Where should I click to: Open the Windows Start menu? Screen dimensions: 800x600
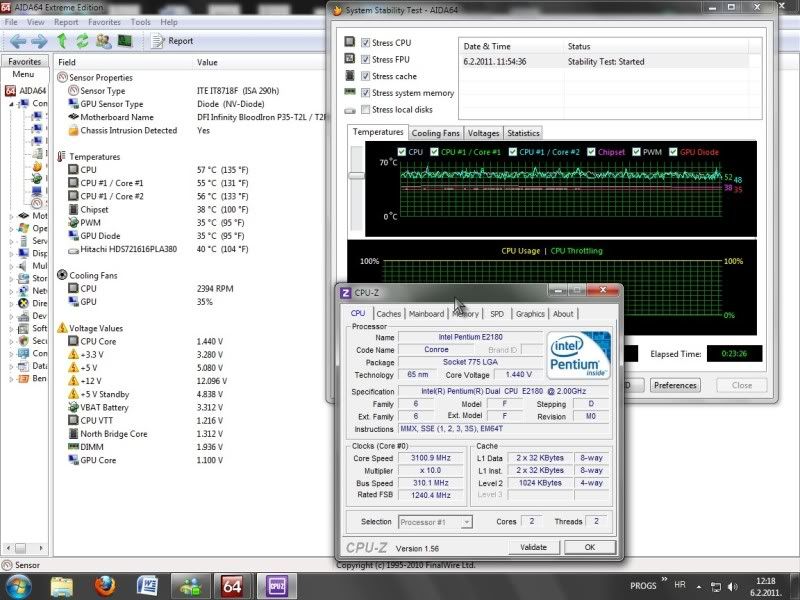(x=18, y=586)
